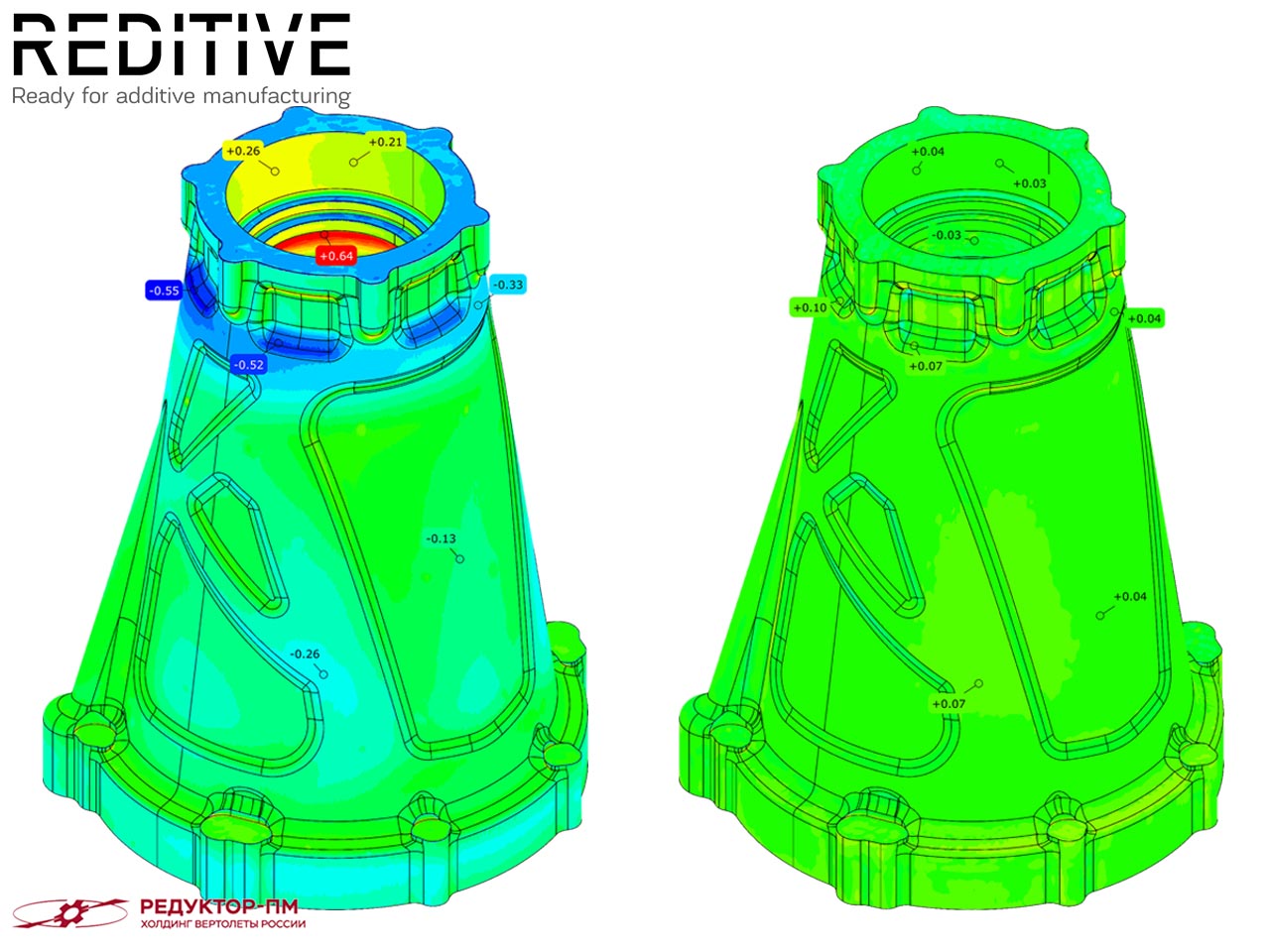The height and width of the screenshot is (952, 1270).
Task: Select the -0.03 annotation inside right bore
Action: coord(947,235)
